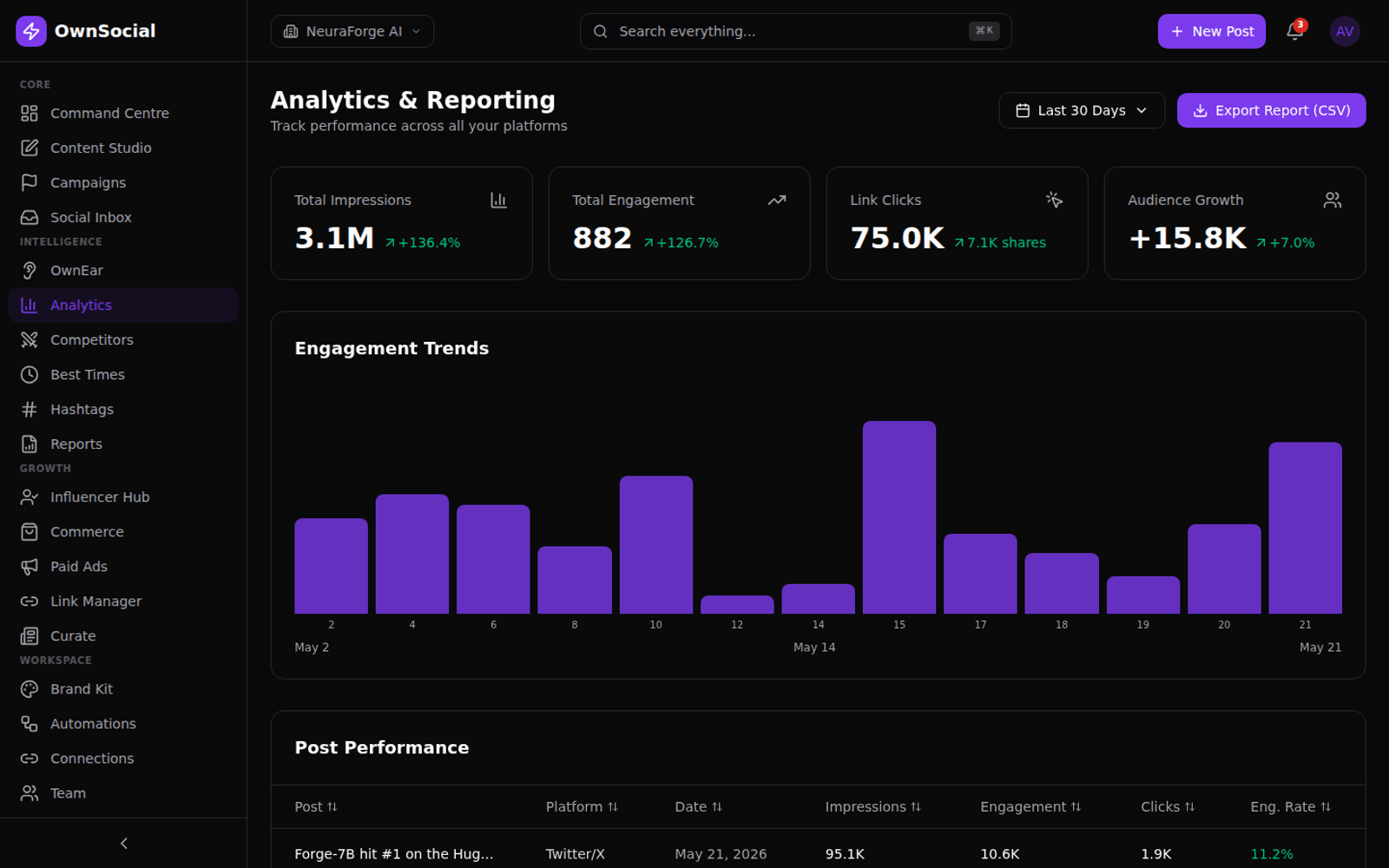Collapse the sidebar with the chevron

point(123,844)
